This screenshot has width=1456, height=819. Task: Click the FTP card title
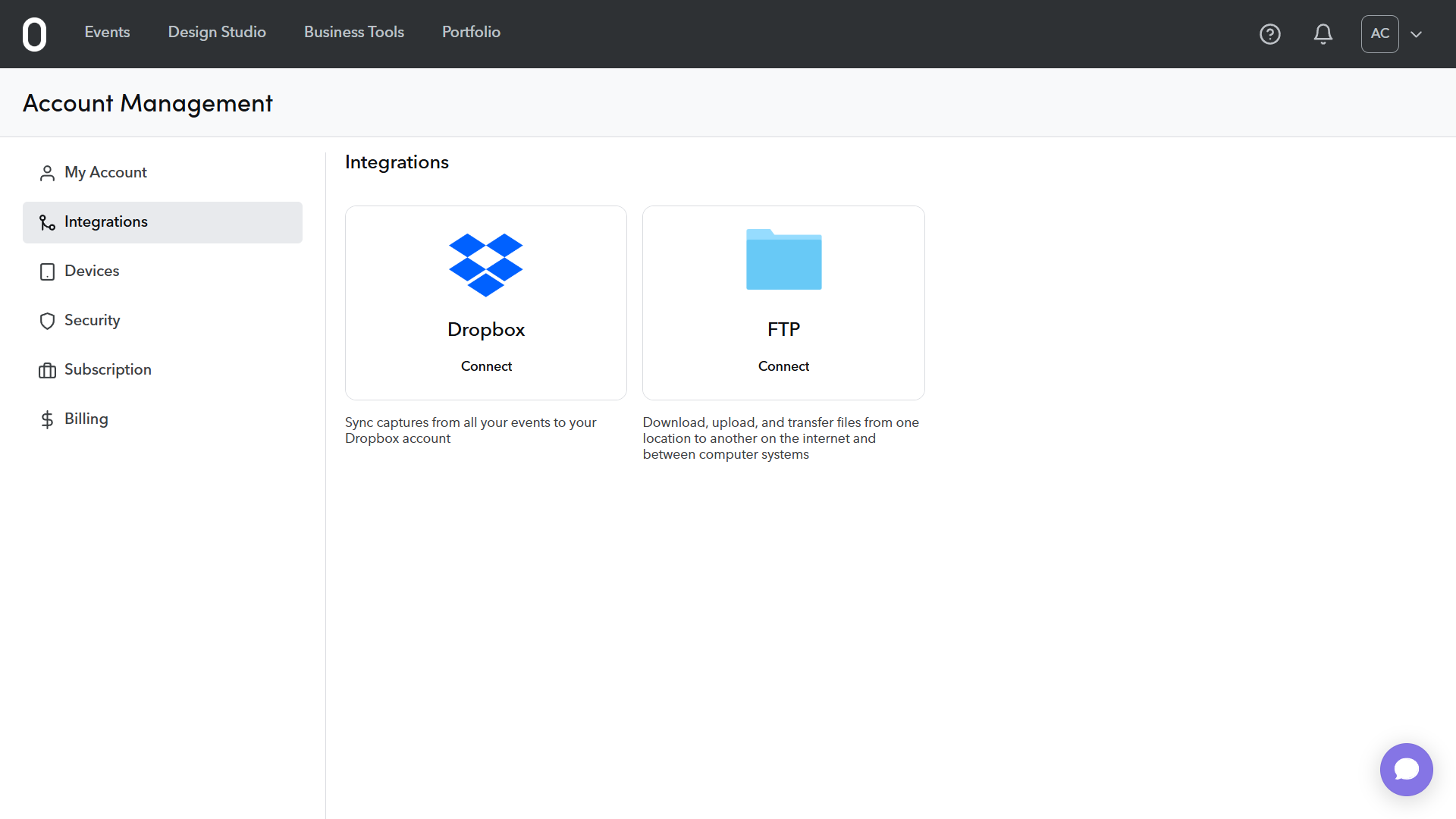(x=783, y=329)
